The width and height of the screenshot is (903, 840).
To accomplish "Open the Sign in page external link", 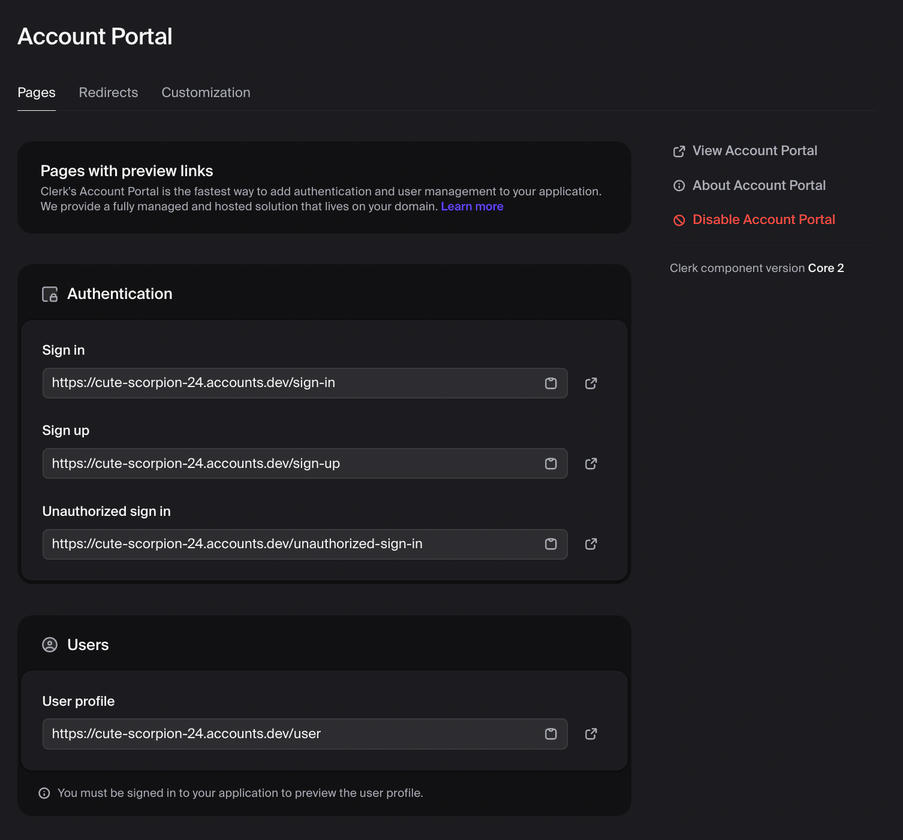I will click(590, 383).
